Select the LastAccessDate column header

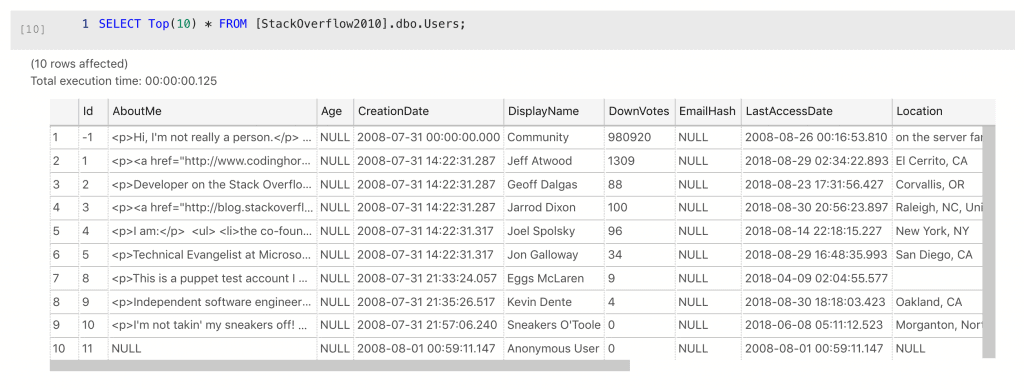(x=817, y=112)
